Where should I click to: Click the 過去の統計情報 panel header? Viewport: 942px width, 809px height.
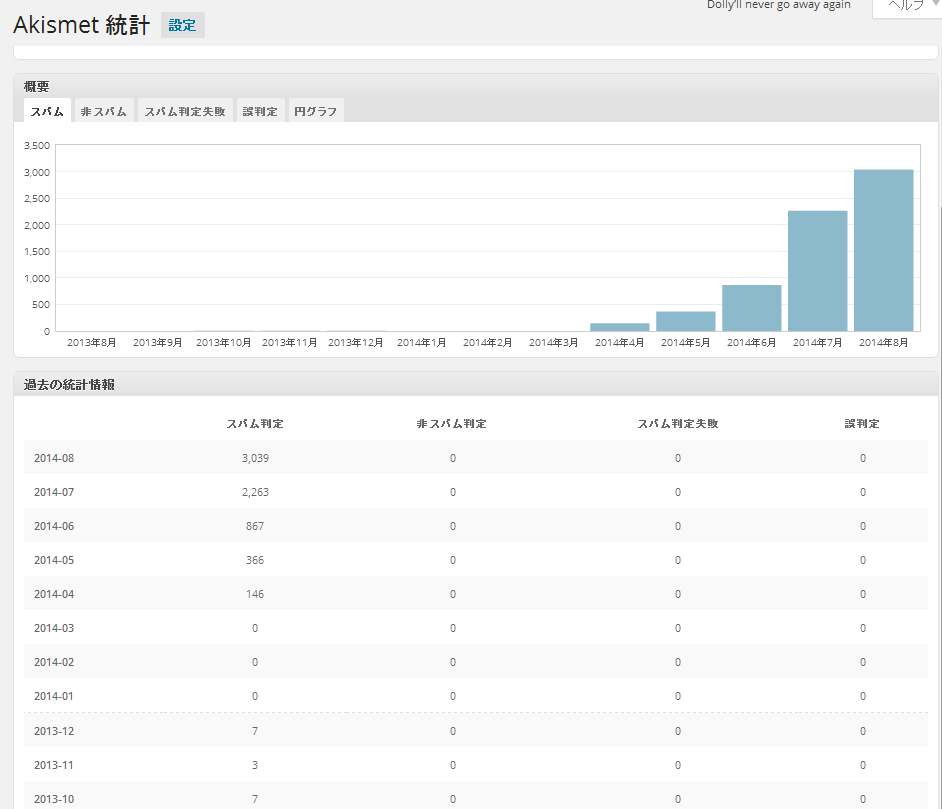pos(69,384)
